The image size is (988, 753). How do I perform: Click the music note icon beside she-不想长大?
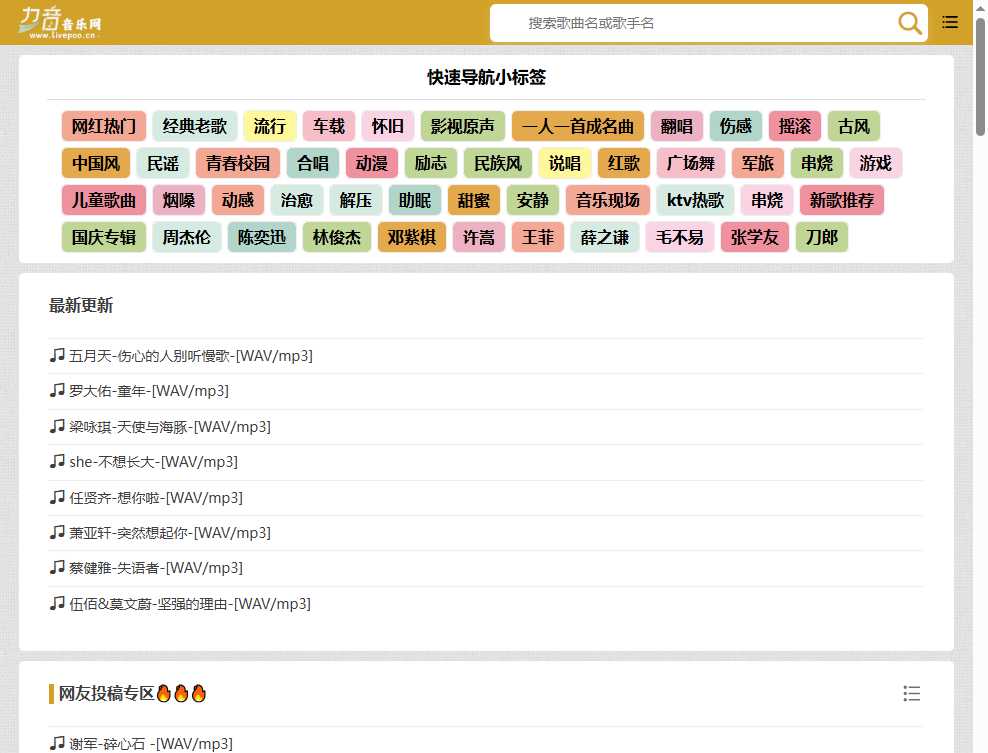click(57, 461)
